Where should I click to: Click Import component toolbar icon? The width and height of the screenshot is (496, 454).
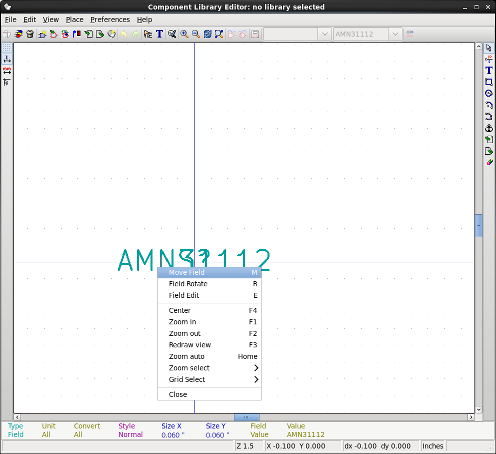[x=88, y=34]
